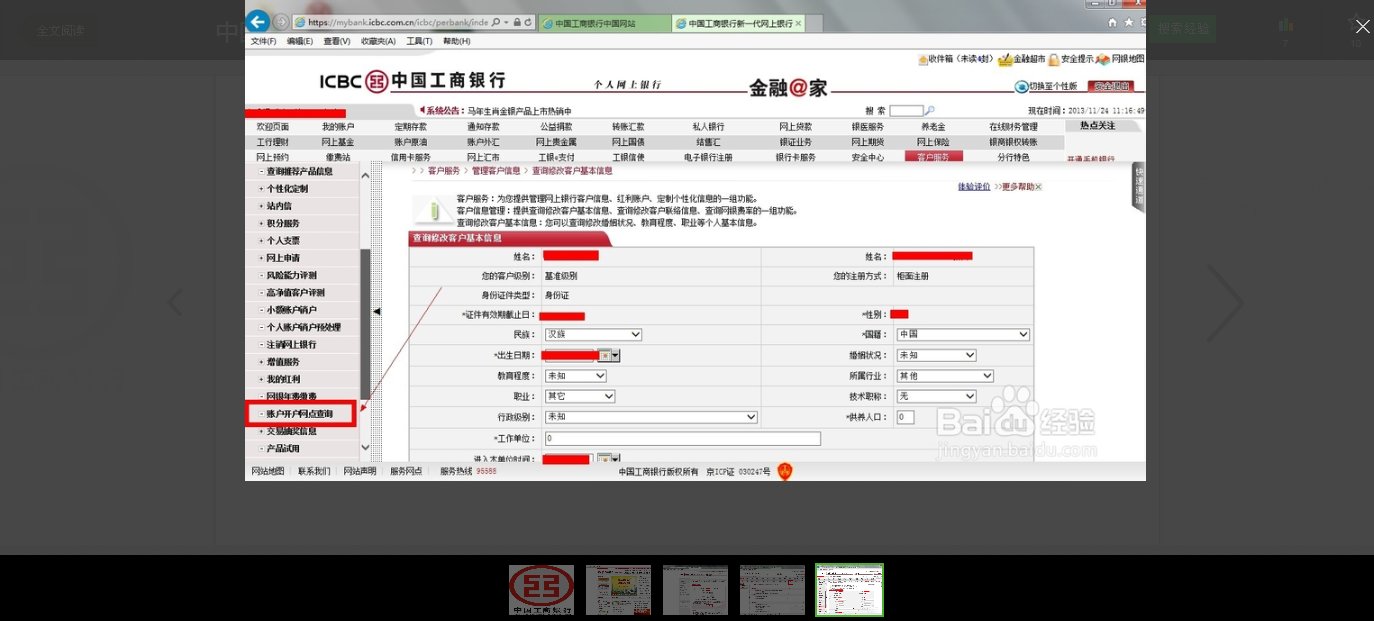This screenshot has width=1374, height=621.
Task: Open the 技术职称 dropdown showing 无
Action: pos(936,396)
